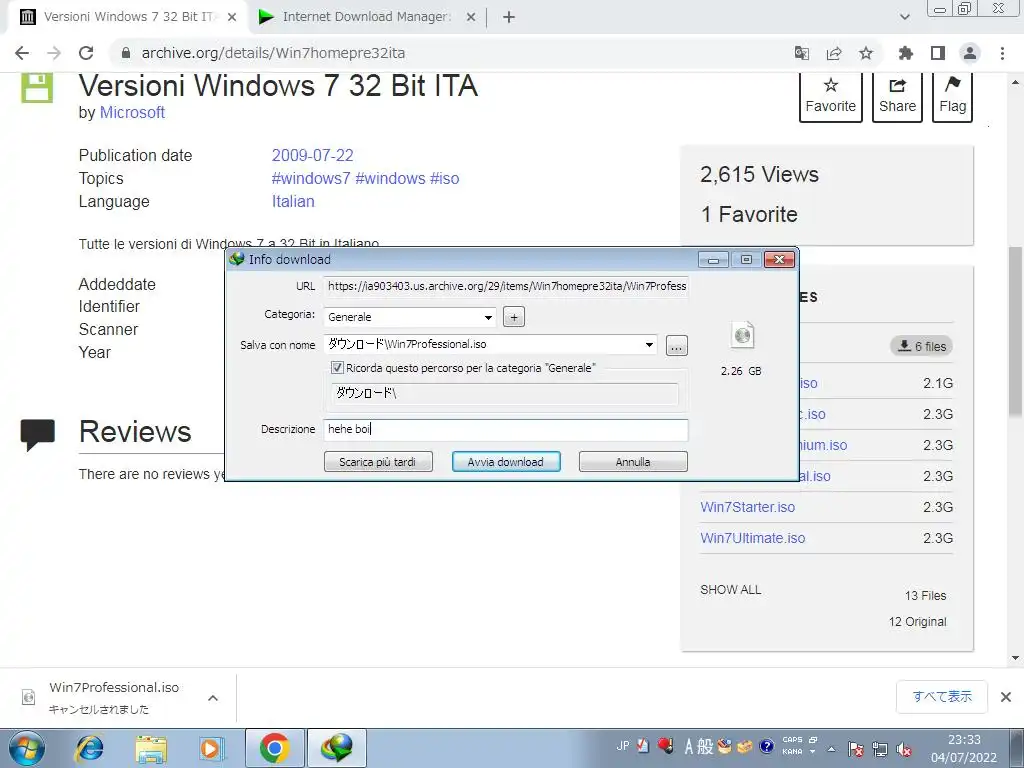Click the network tray icon
This screenshot has width=1024, height=768.
tap(880, 749)
